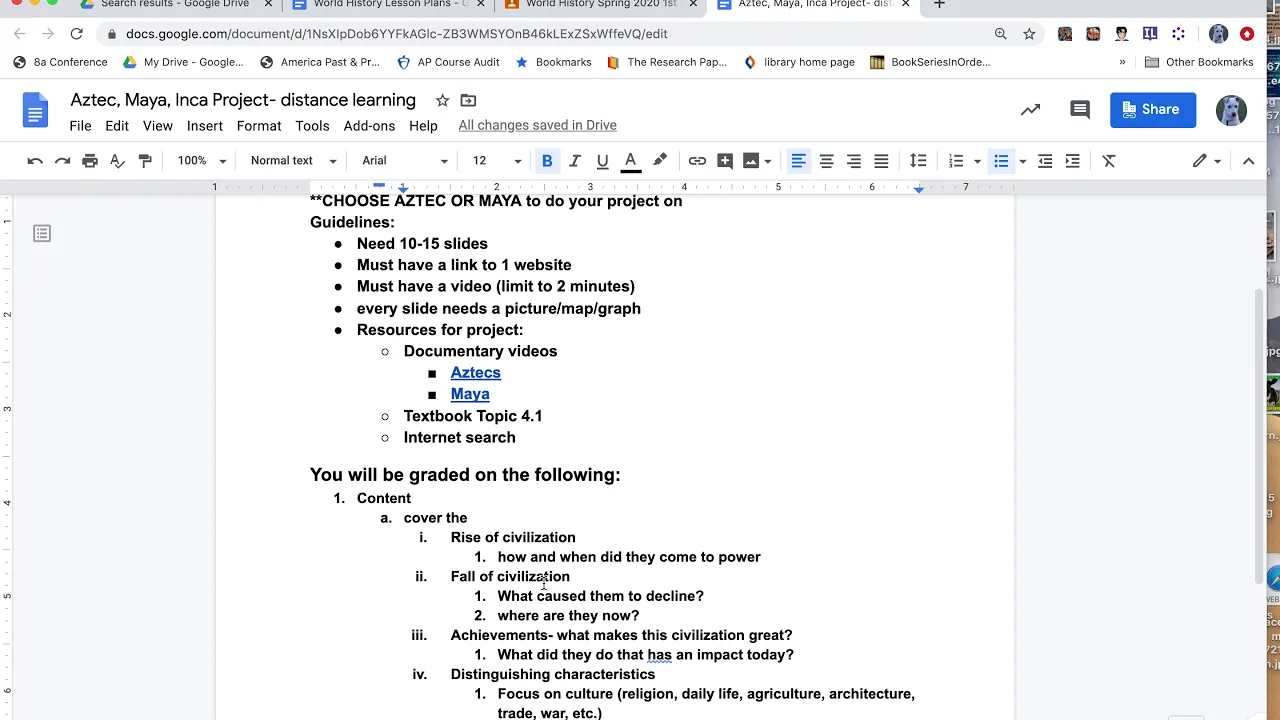
Task: Open the Edit menu
Action: [117, 126]
